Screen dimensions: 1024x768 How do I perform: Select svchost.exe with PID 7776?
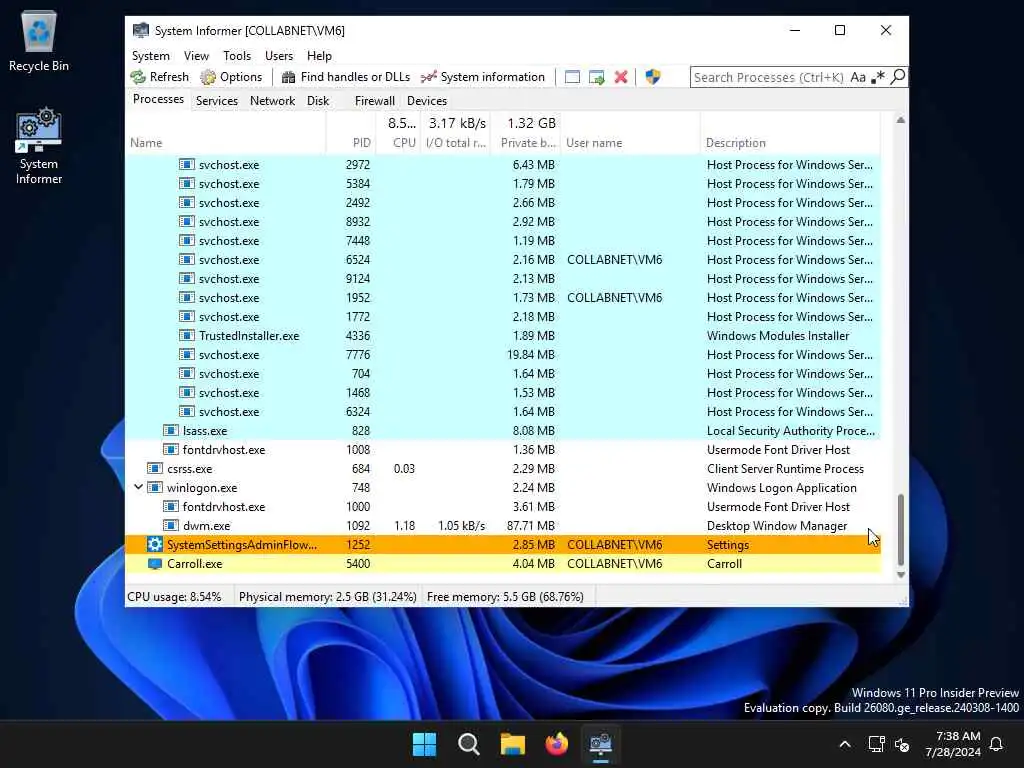pyautogui.click(x=503, y=355)
